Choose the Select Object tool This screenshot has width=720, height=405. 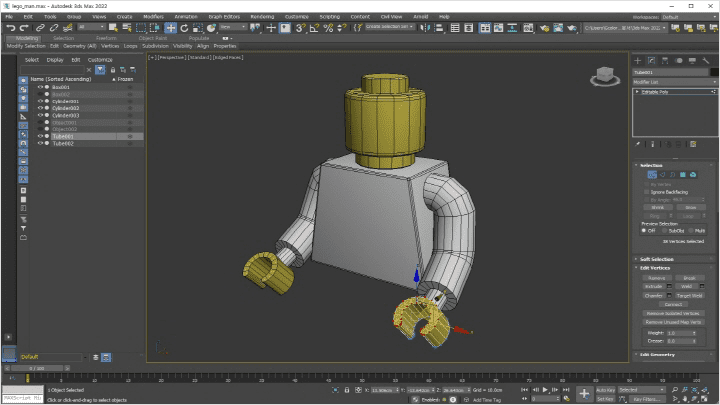113,28
